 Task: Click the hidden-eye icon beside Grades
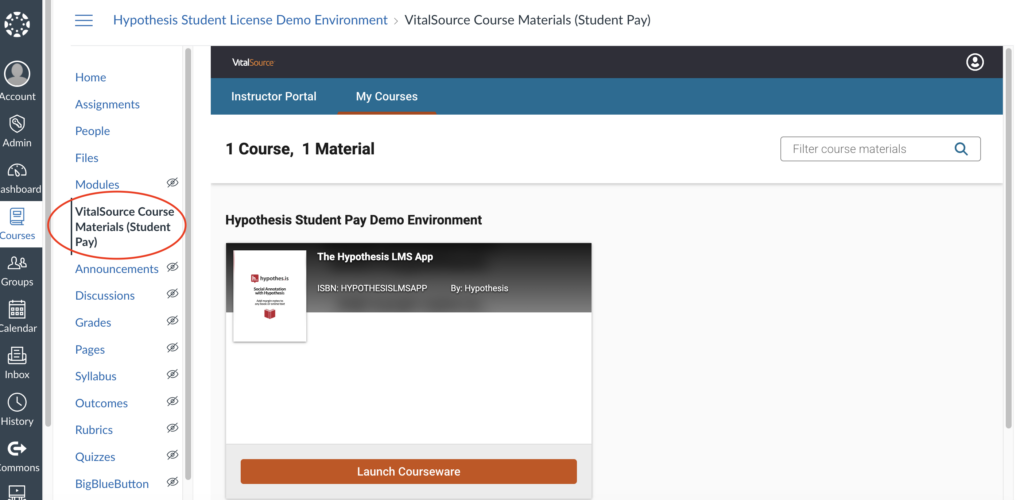coord(172,320)
